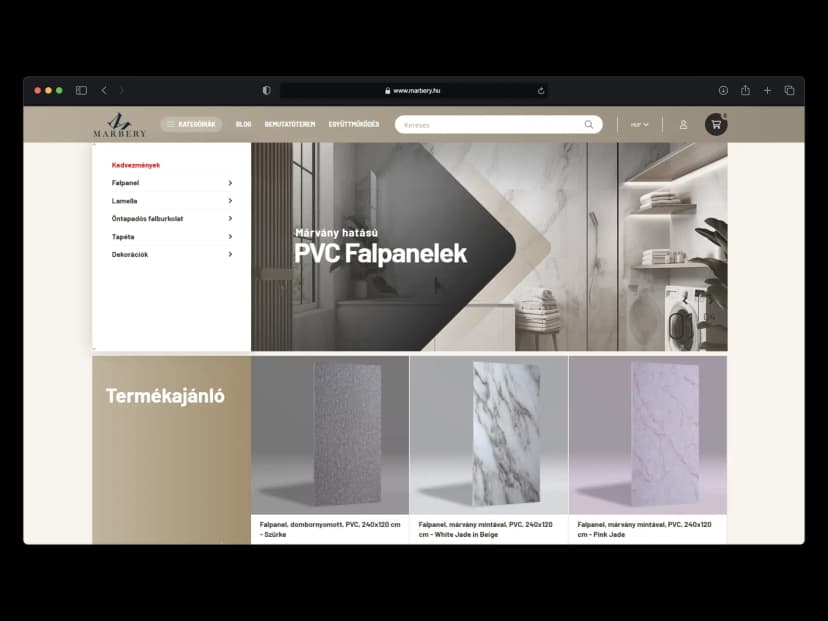Expand the Tapéta category arrow
This screenshot has width=828, height=621.
pyautogui.click(x=230, y=237)
